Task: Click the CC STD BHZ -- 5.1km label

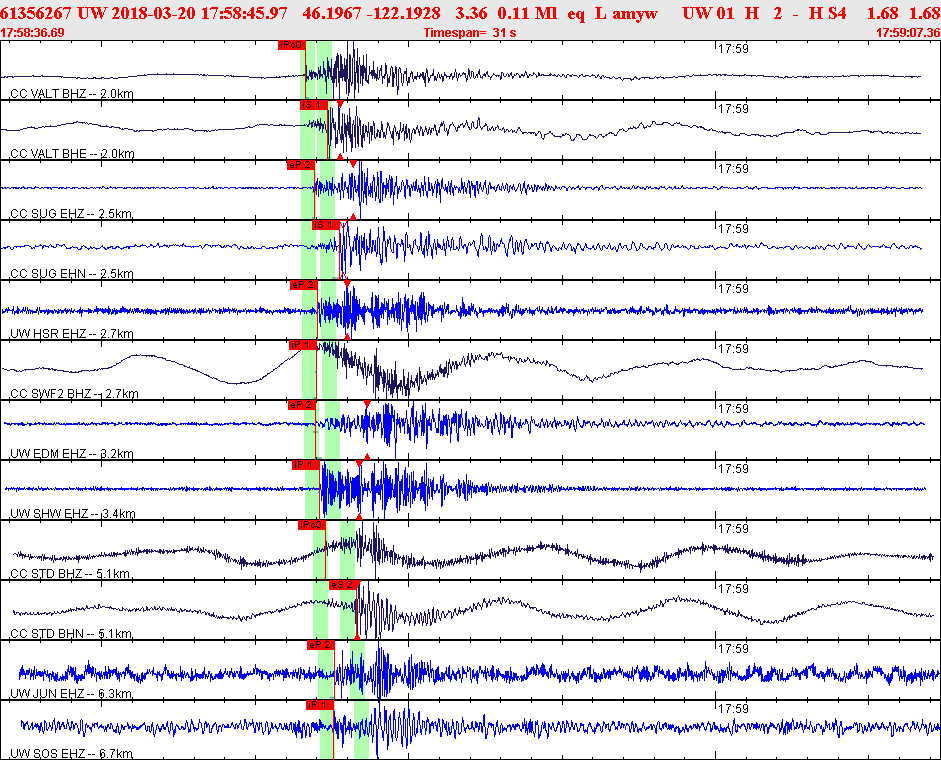Action: click(71, 574)
